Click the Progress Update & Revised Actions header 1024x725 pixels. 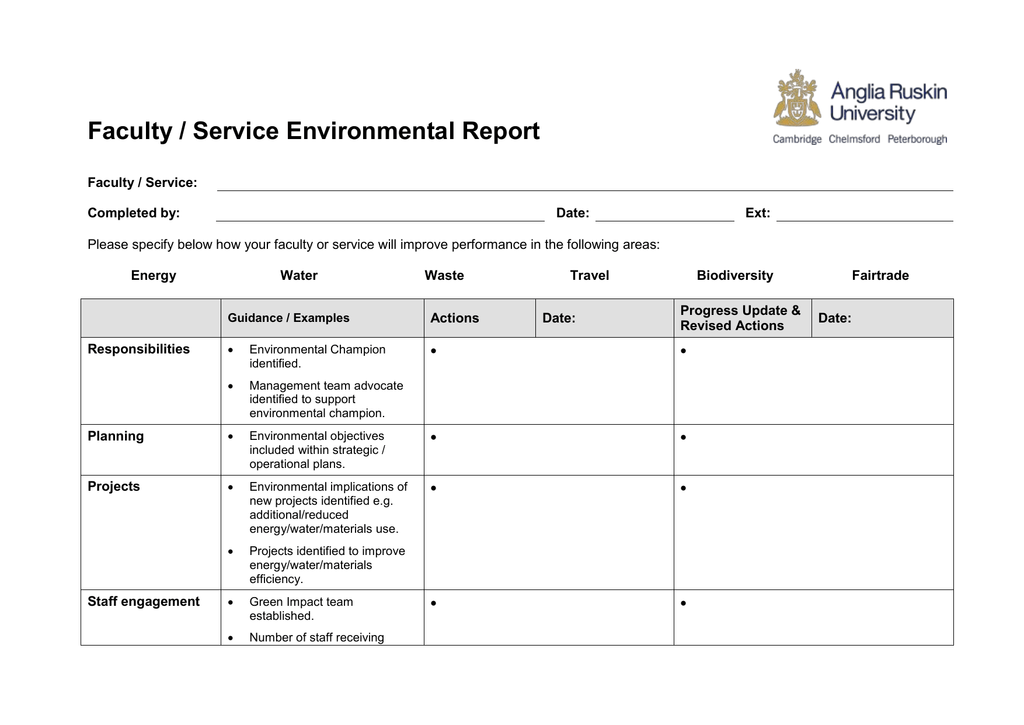(741, 318)
